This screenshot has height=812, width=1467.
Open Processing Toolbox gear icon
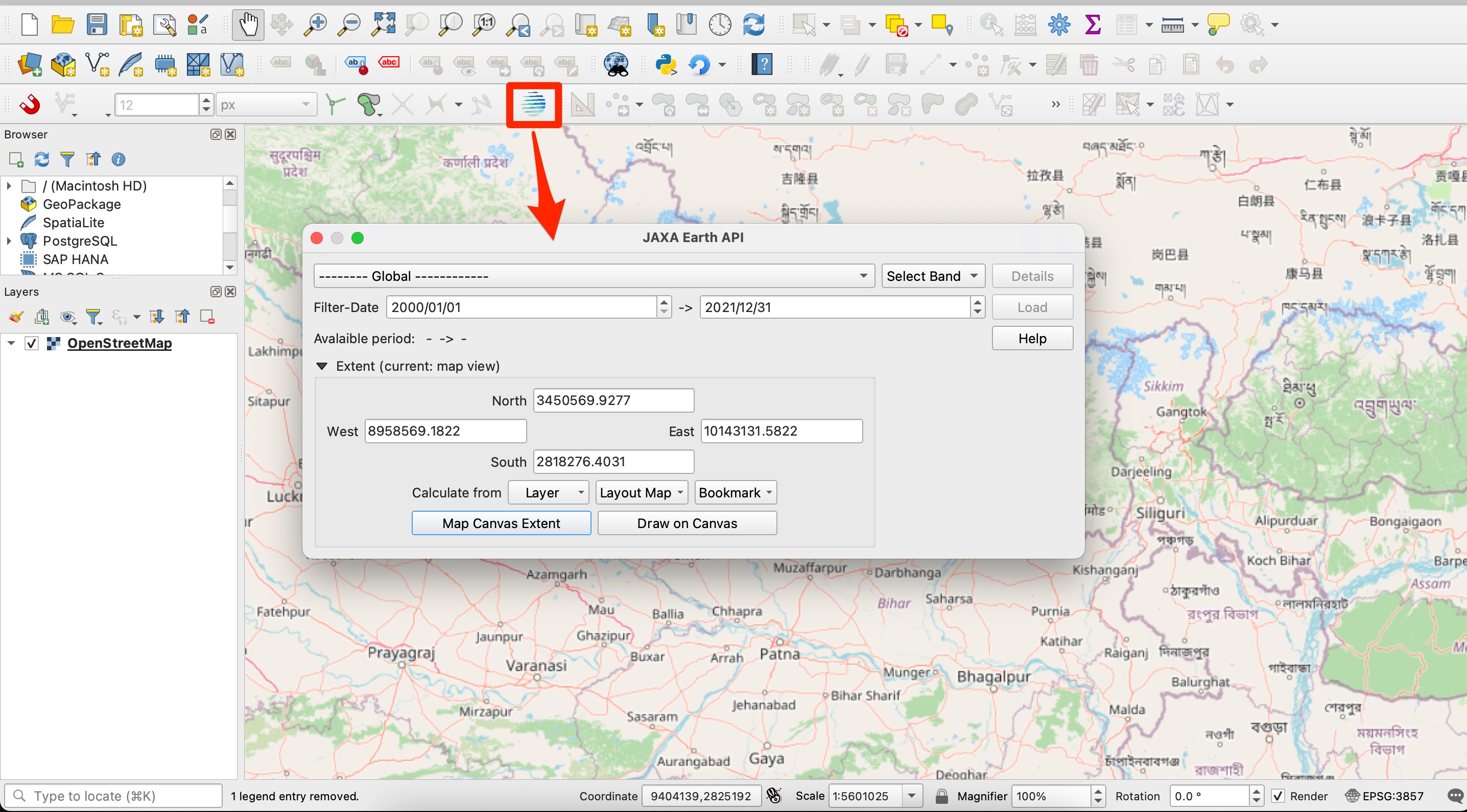point(1059,25)
